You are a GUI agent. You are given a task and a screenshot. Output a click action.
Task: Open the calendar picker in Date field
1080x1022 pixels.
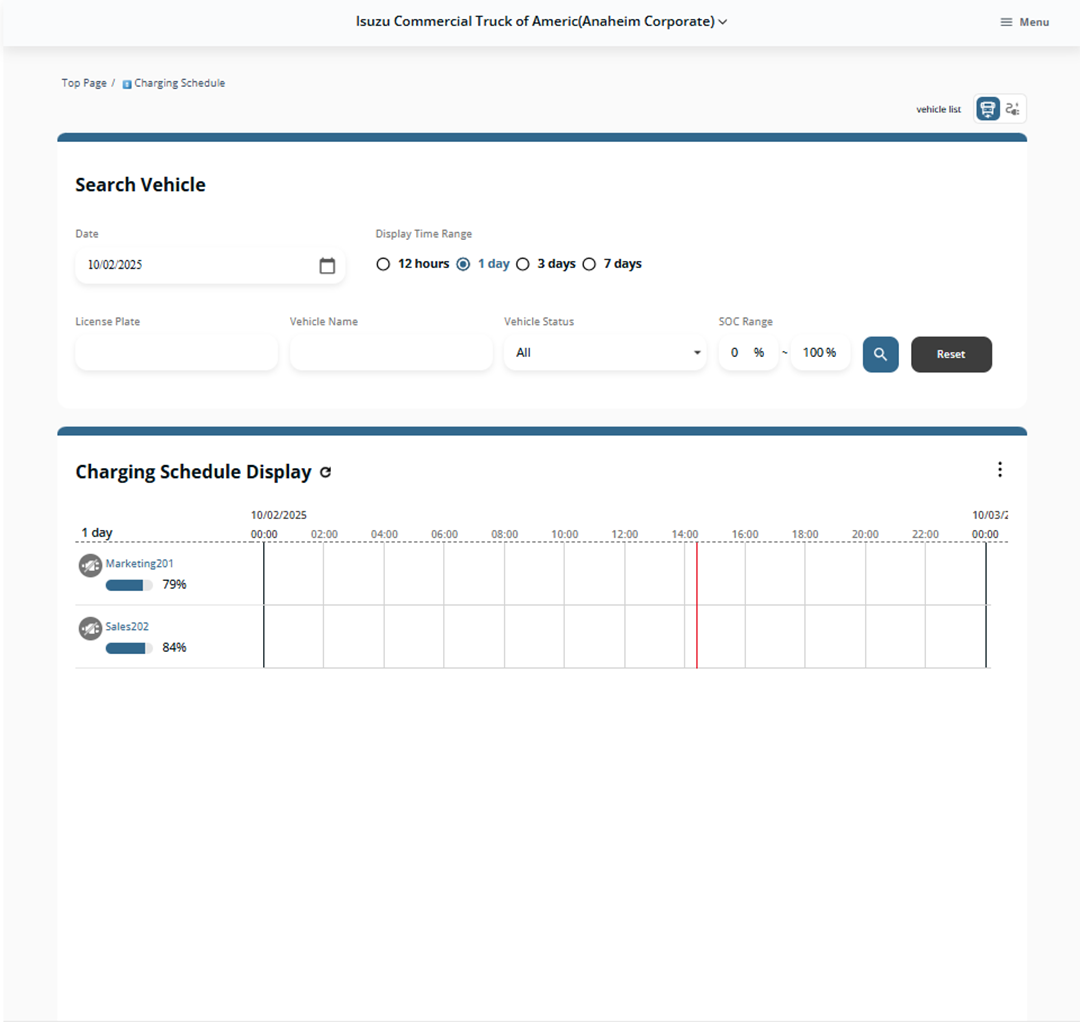click(327, 266)
